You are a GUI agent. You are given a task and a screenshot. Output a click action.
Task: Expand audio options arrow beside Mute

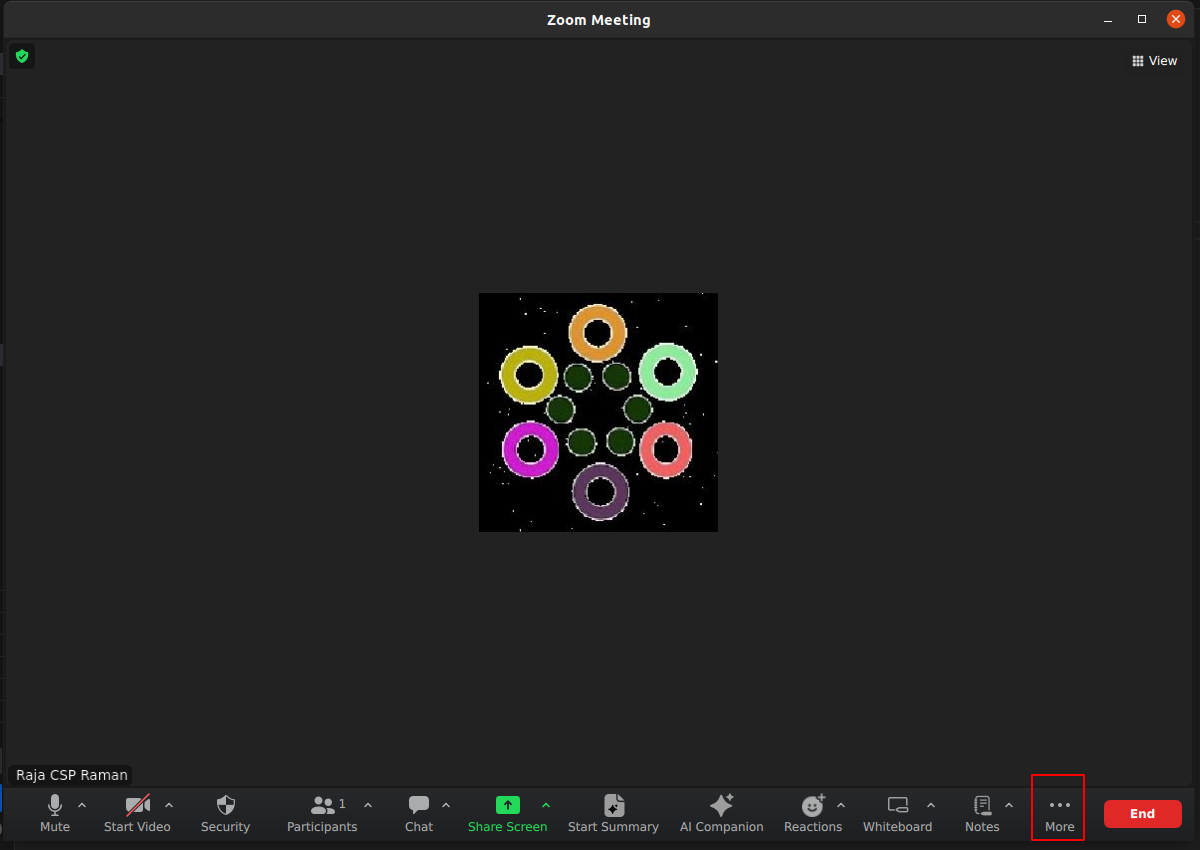[x=82, y=805]
